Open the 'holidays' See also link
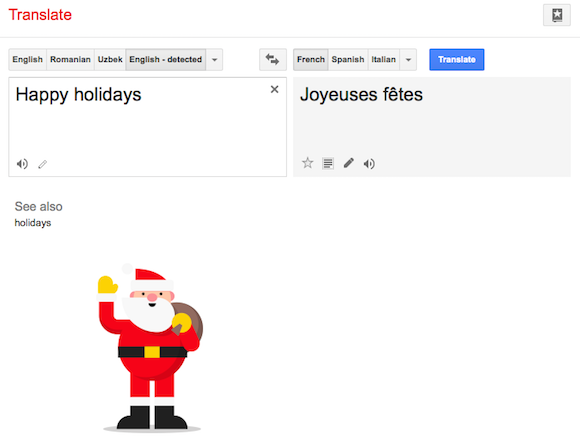The height and width of the screenshot is (437, 580). pyautogui.click(x=33, y=223)
